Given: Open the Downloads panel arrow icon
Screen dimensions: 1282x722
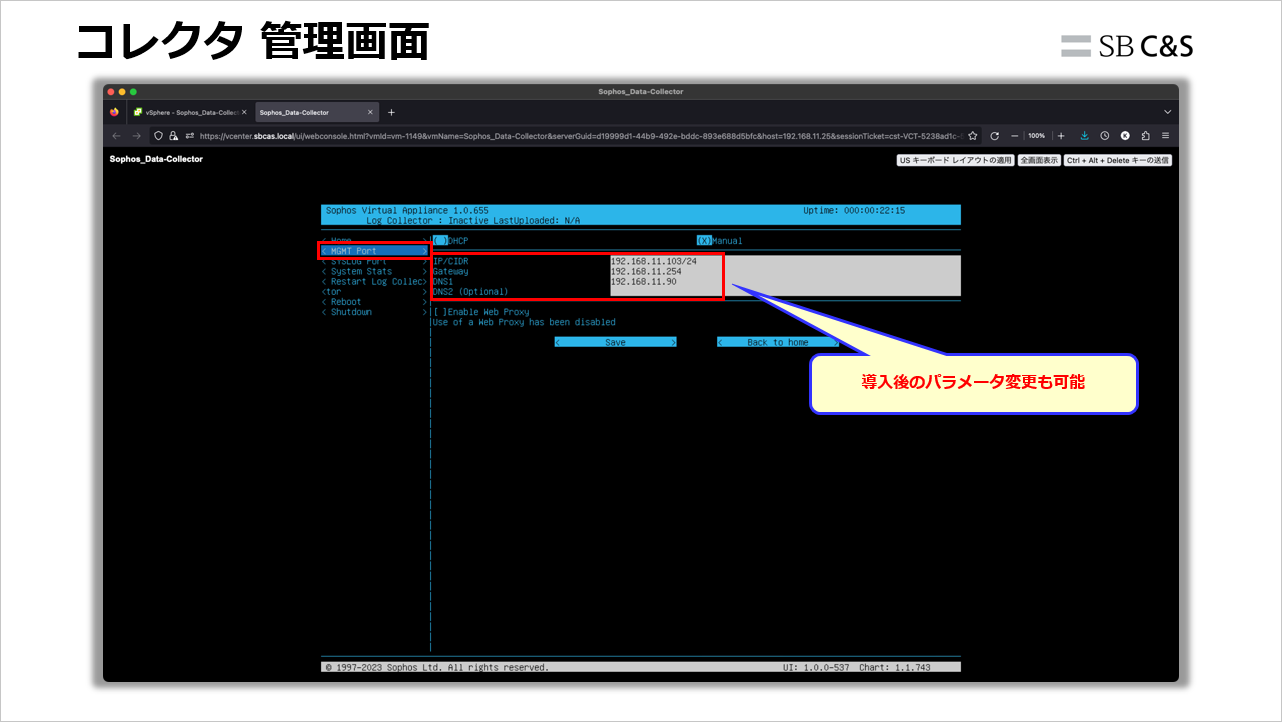Looking at the screenshot, I should click(1084, 136).
